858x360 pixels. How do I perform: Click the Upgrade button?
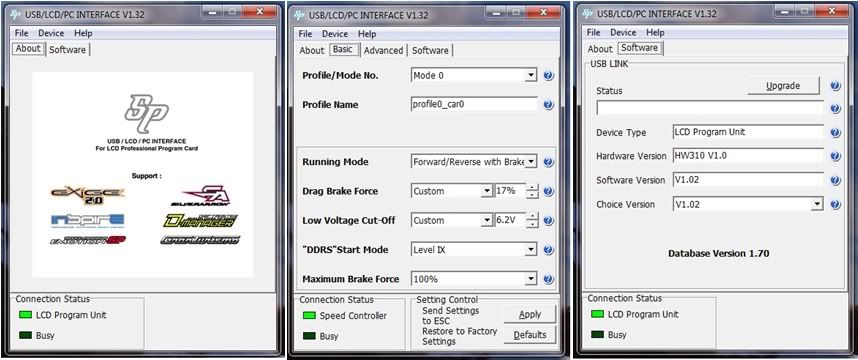[783, 86]
